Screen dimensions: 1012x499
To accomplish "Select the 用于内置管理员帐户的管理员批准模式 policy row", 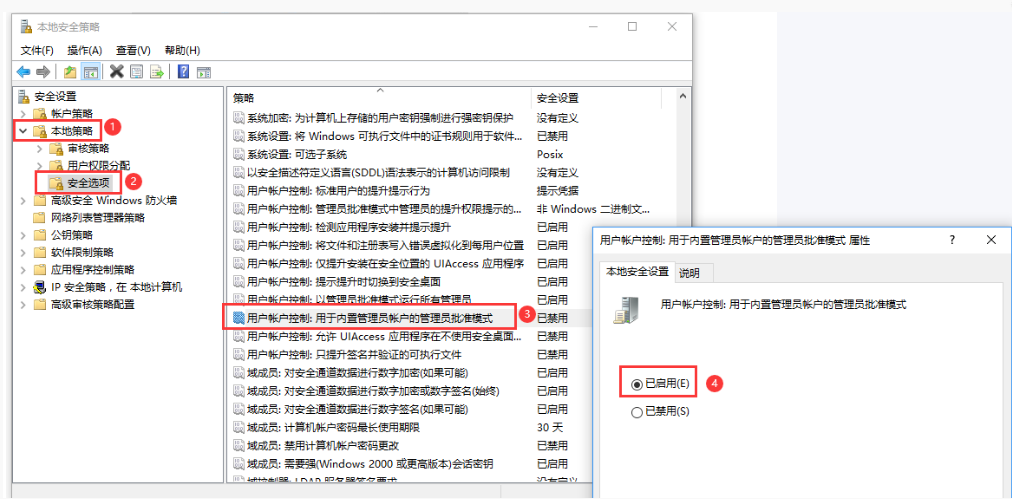I will click(370, 317).
